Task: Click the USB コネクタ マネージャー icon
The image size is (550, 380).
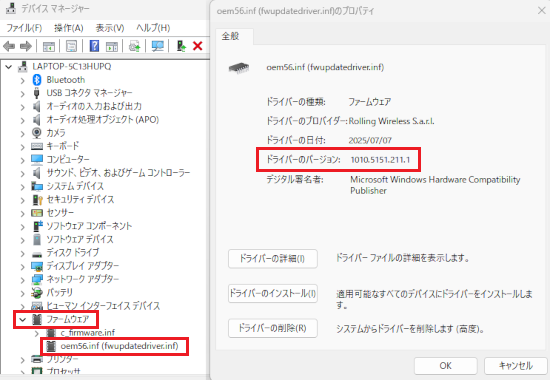Action: tap(36, 93)
